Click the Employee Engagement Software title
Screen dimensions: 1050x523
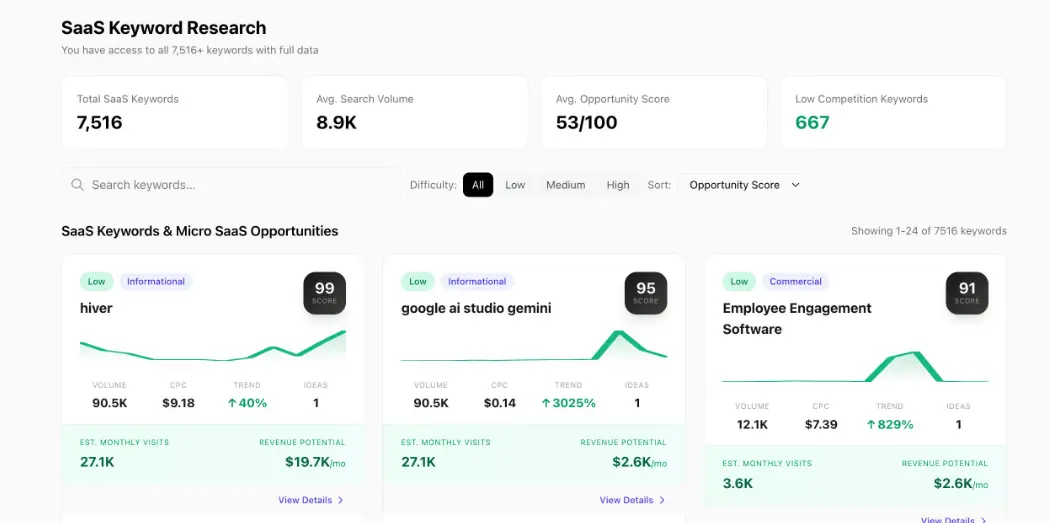pos(797,319)
